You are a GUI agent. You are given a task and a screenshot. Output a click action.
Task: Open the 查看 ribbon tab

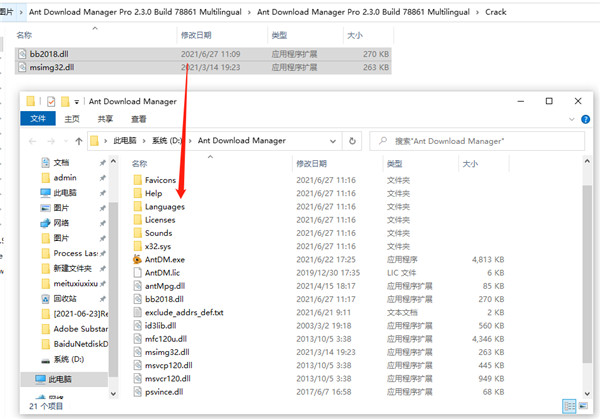point(139,119)
